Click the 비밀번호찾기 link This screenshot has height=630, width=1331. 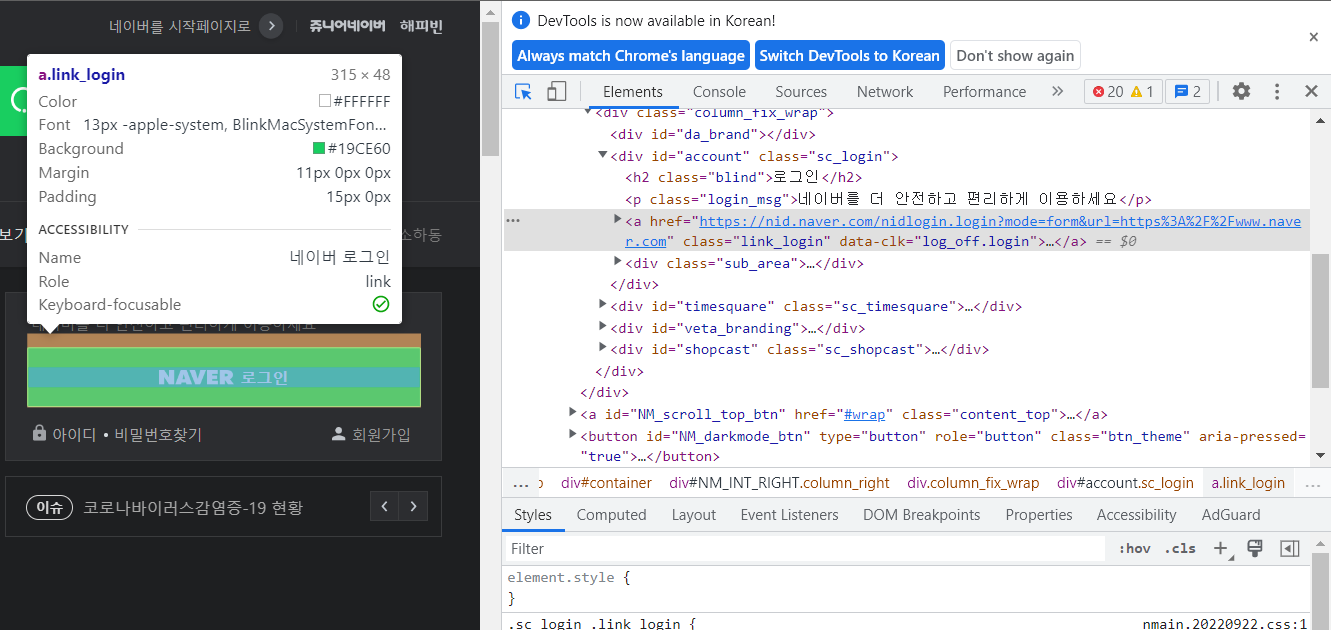(x=158, y=435)
